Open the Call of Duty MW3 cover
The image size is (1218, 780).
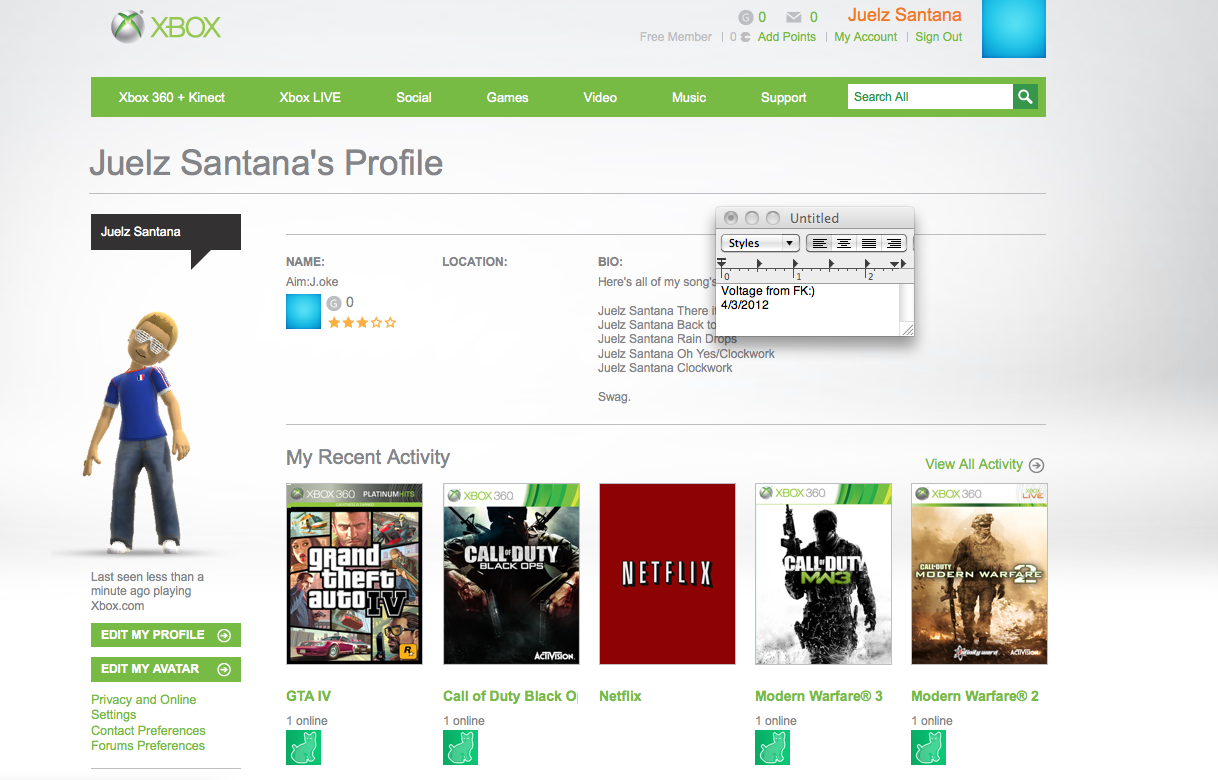823,574
